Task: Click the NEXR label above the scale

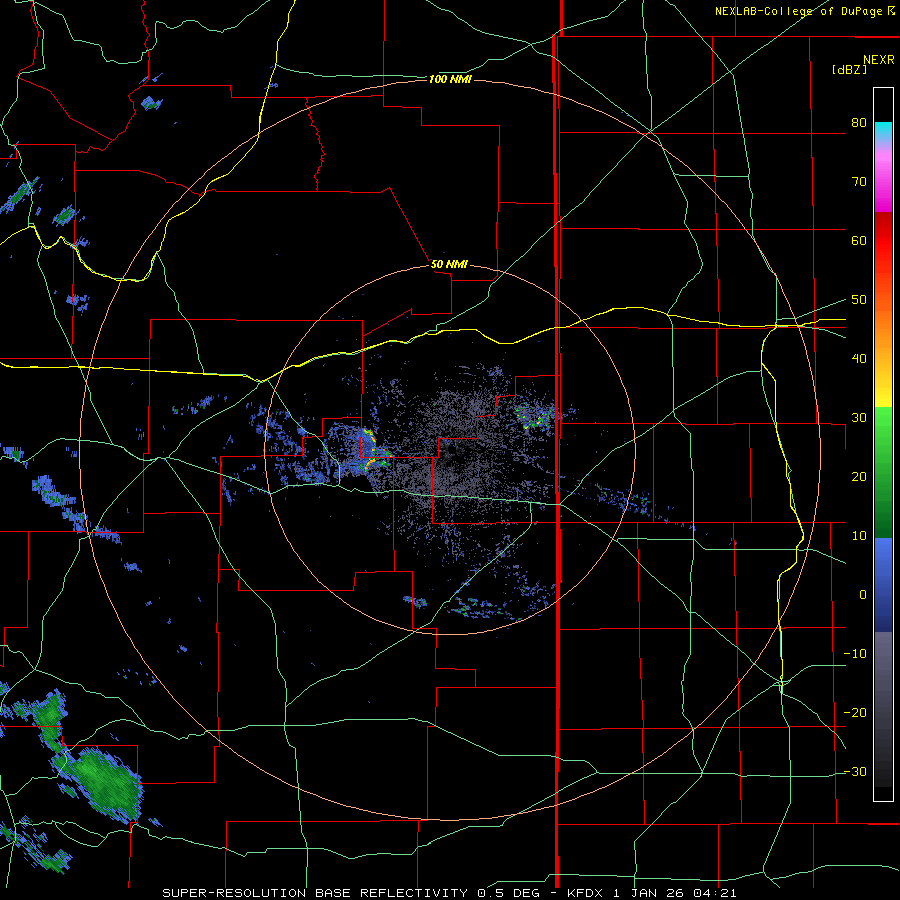Action: [x=879, y=60]
